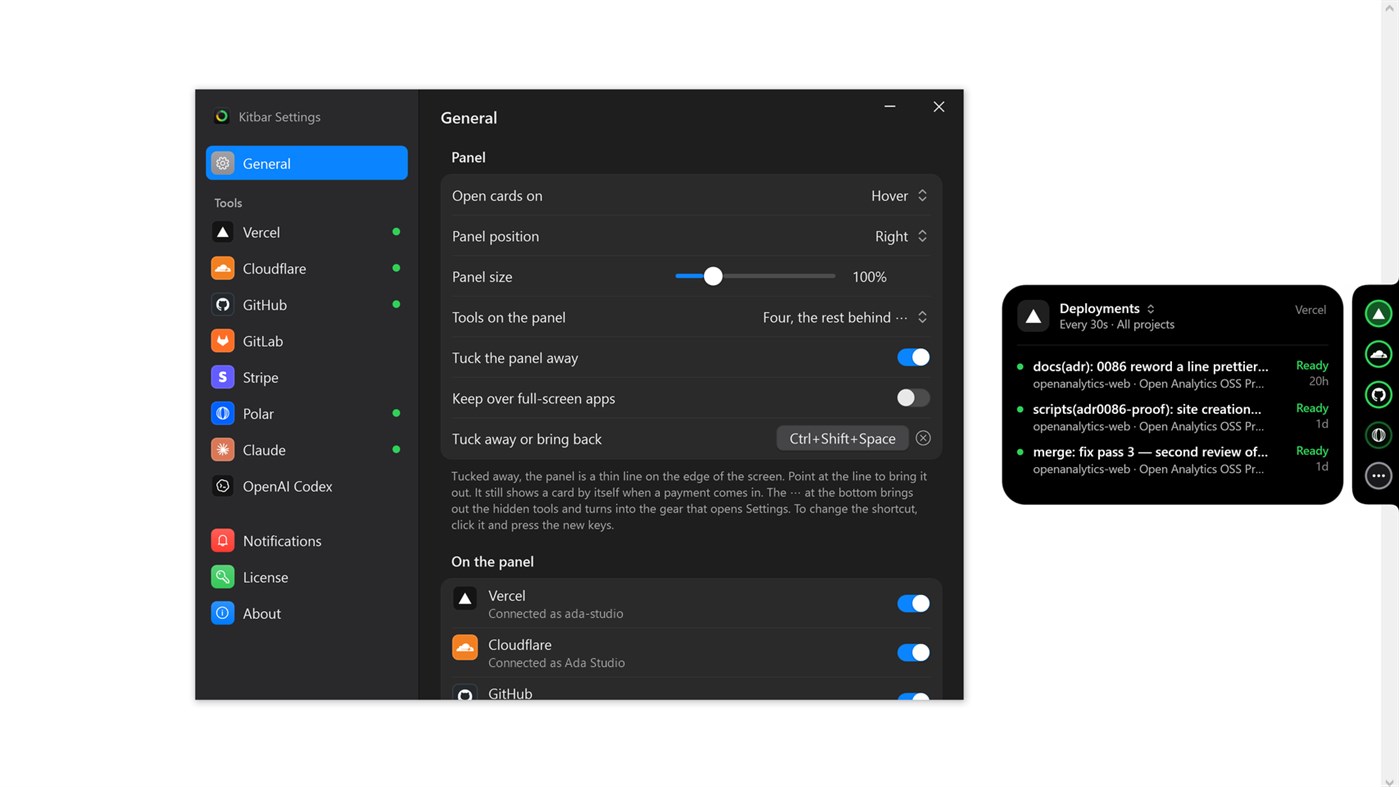This screenshot has height=787, width=1399.
Task: Toggle Vercel under On the panel
Action: click(x=913, y=603)
